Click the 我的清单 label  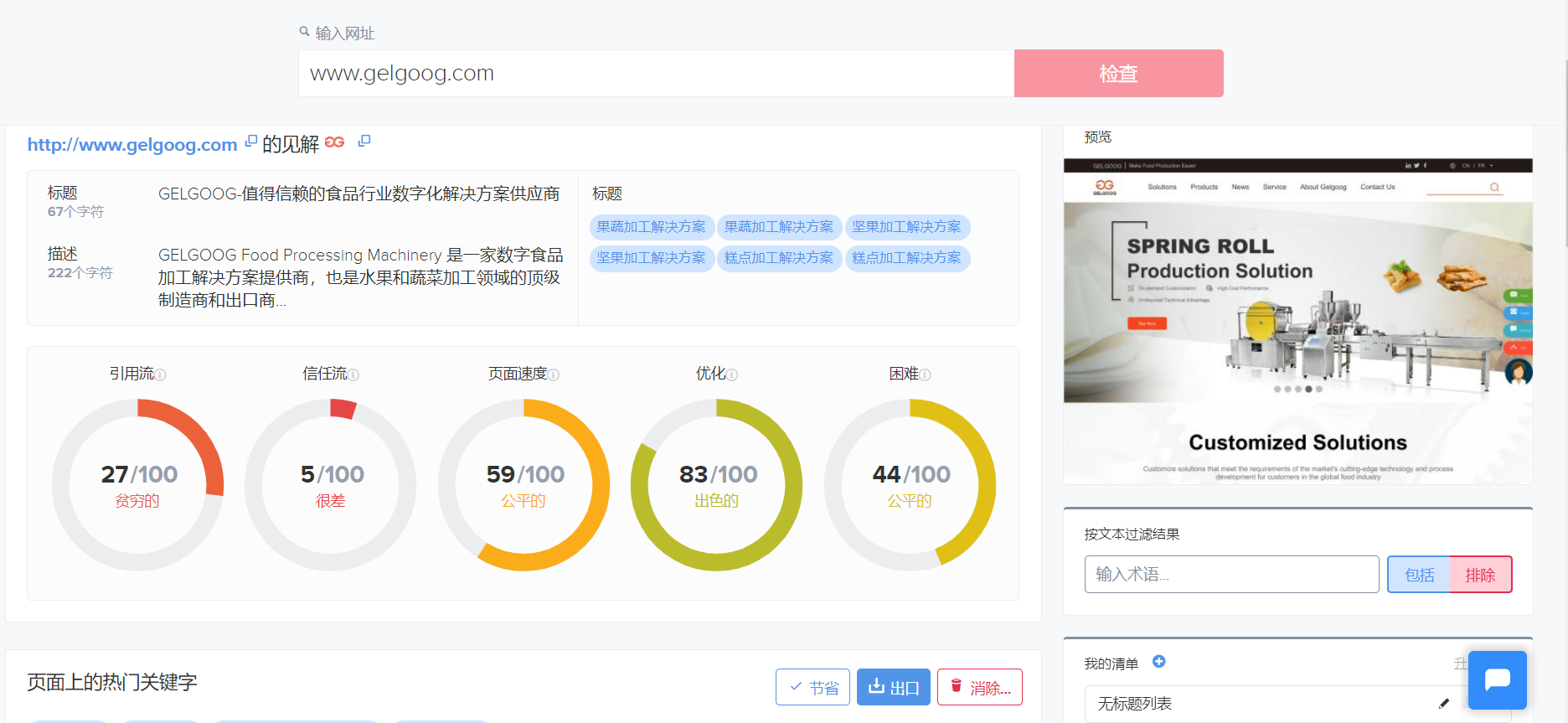pos(1112,664)
